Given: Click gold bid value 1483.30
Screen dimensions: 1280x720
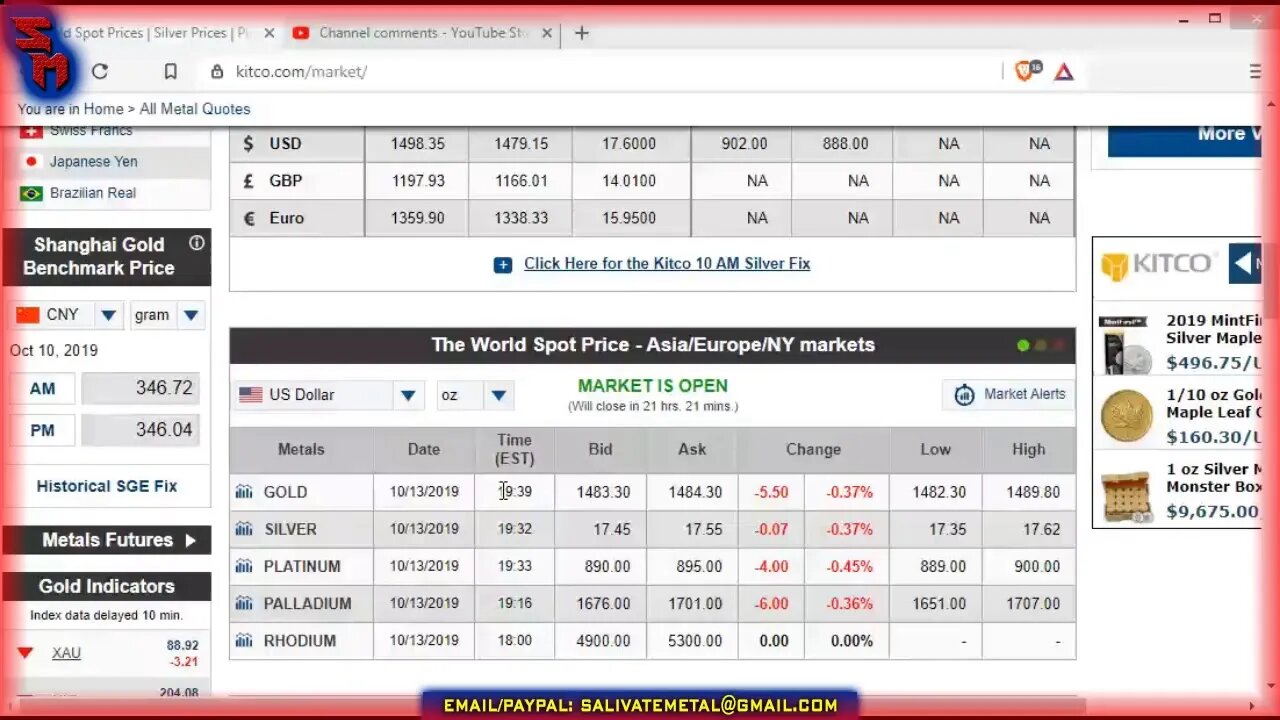Looking at the screenshot, I should pos(603,492).
